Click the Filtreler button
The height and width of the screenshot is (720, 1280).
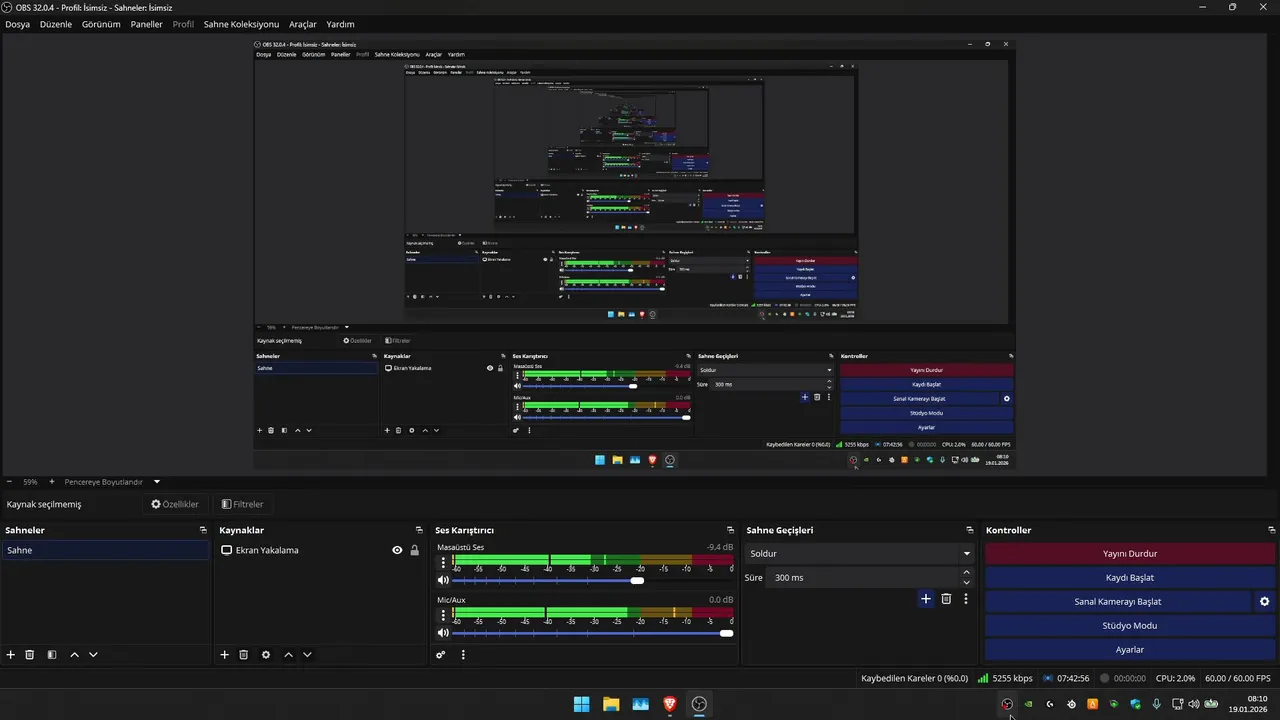[x=242, y=504]
